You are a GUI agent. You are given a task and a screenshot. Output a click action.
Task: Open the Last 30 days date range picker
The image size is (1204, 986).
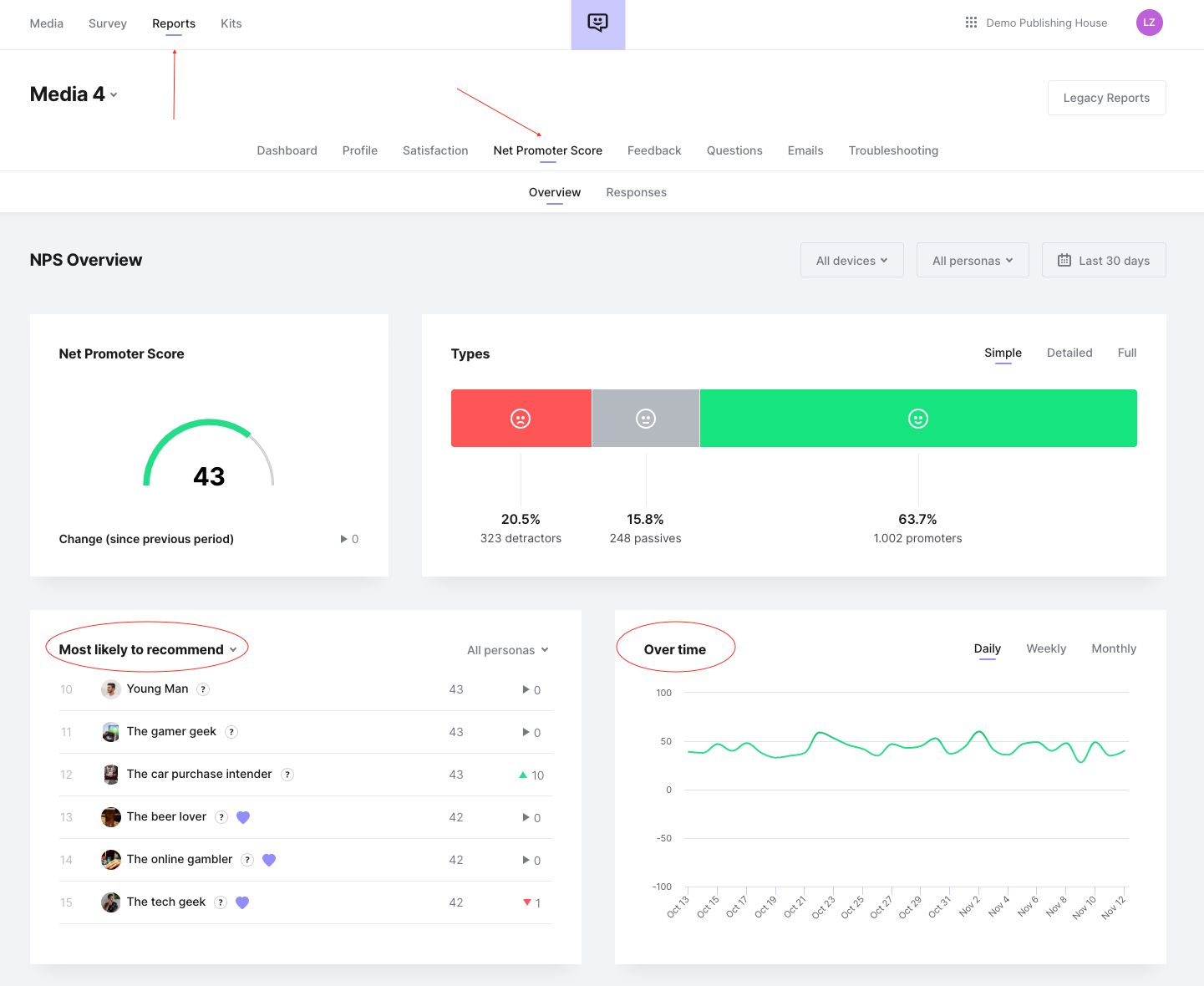point(1104,260)
